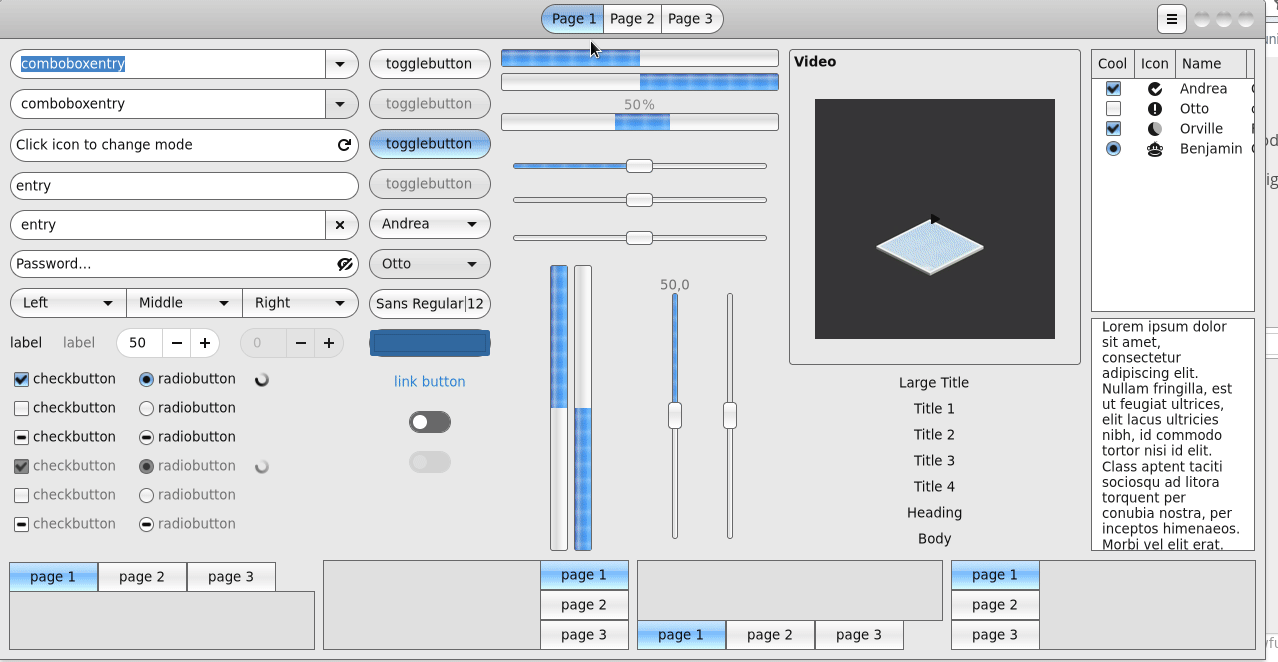Click the pressed blue togglebutton
Viewport: 1278px width, 662px height.
430,144
